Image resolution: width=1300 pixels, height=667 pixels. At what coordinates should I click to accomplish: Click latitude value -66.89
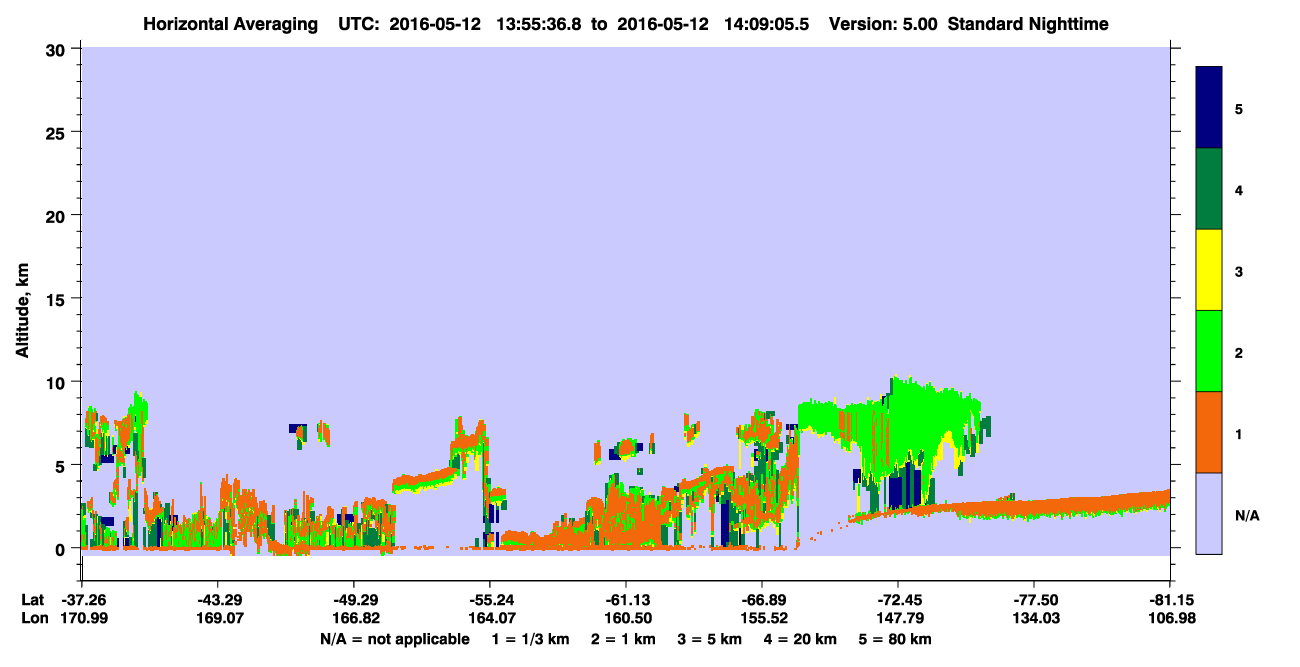point(762,599)
